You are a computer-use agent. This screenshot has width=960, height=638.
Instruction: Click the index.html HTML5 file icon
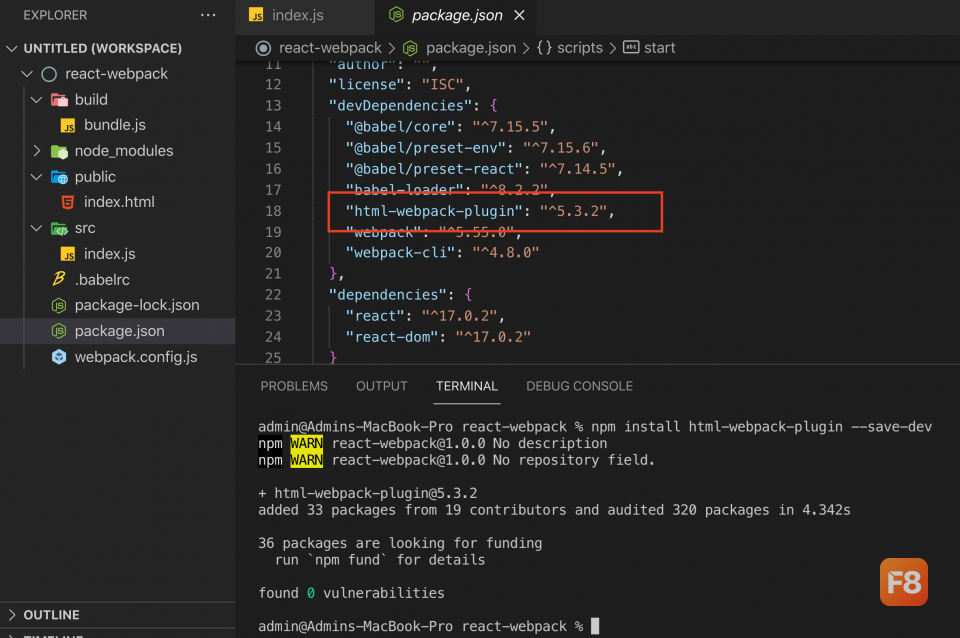point(68,202)
